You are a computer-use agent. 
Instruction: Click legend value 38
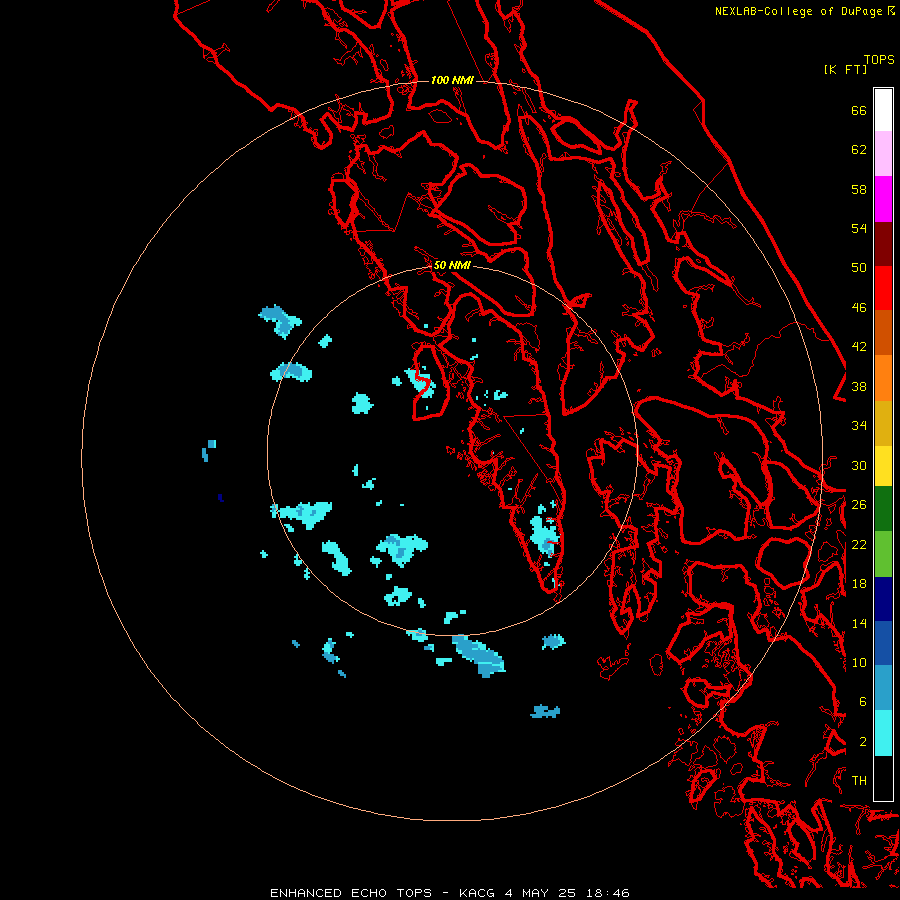[859, 386]
